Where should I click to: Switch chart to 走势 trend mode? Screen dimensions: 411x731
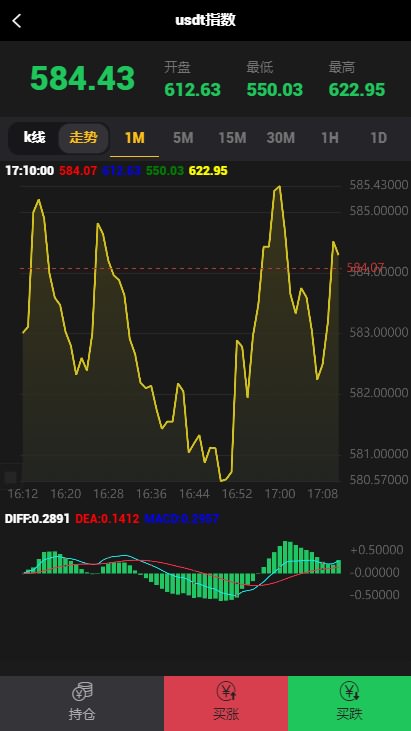pos(84,138)
